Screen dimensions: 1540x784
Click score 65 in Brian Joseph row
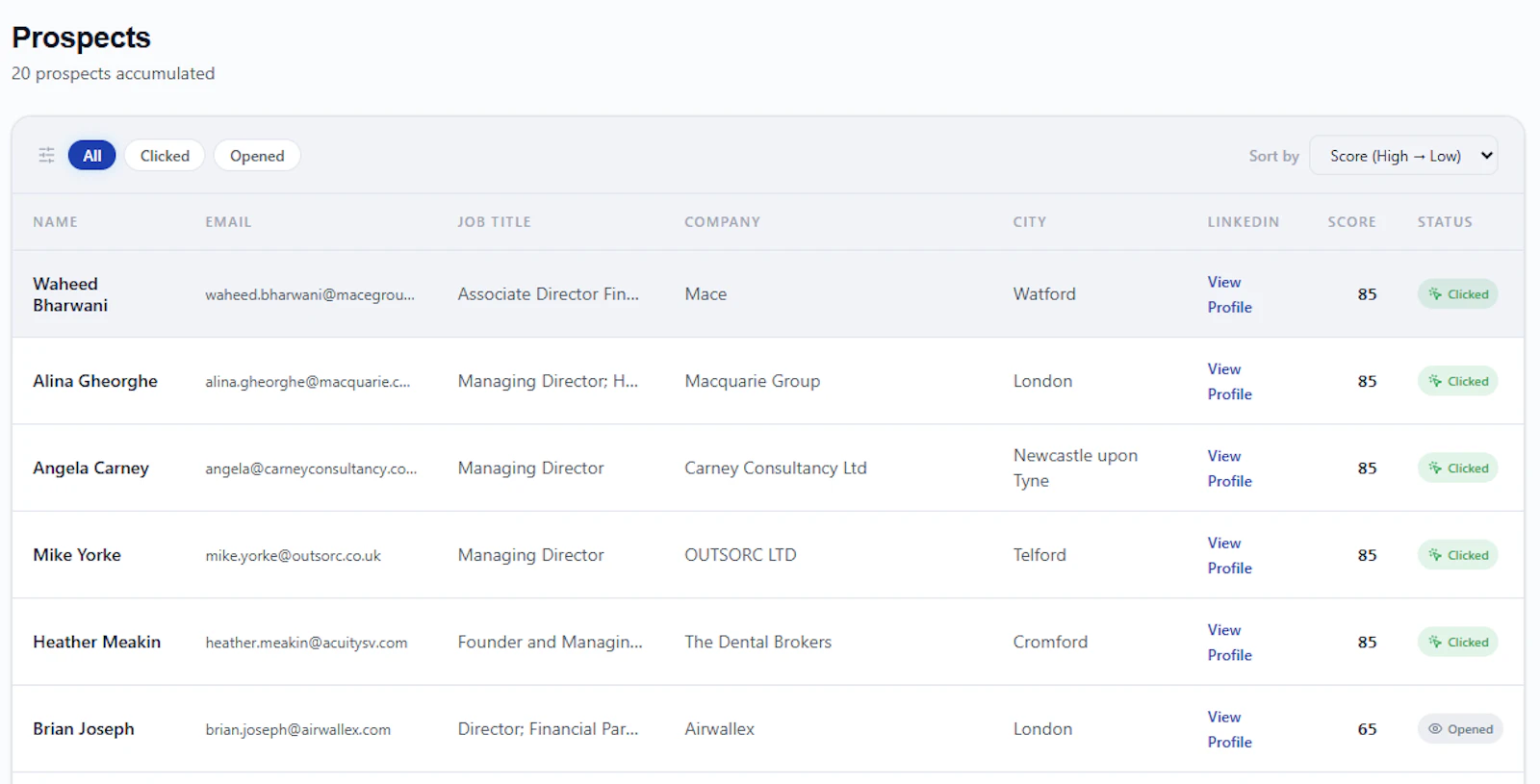pos(1367,729)
